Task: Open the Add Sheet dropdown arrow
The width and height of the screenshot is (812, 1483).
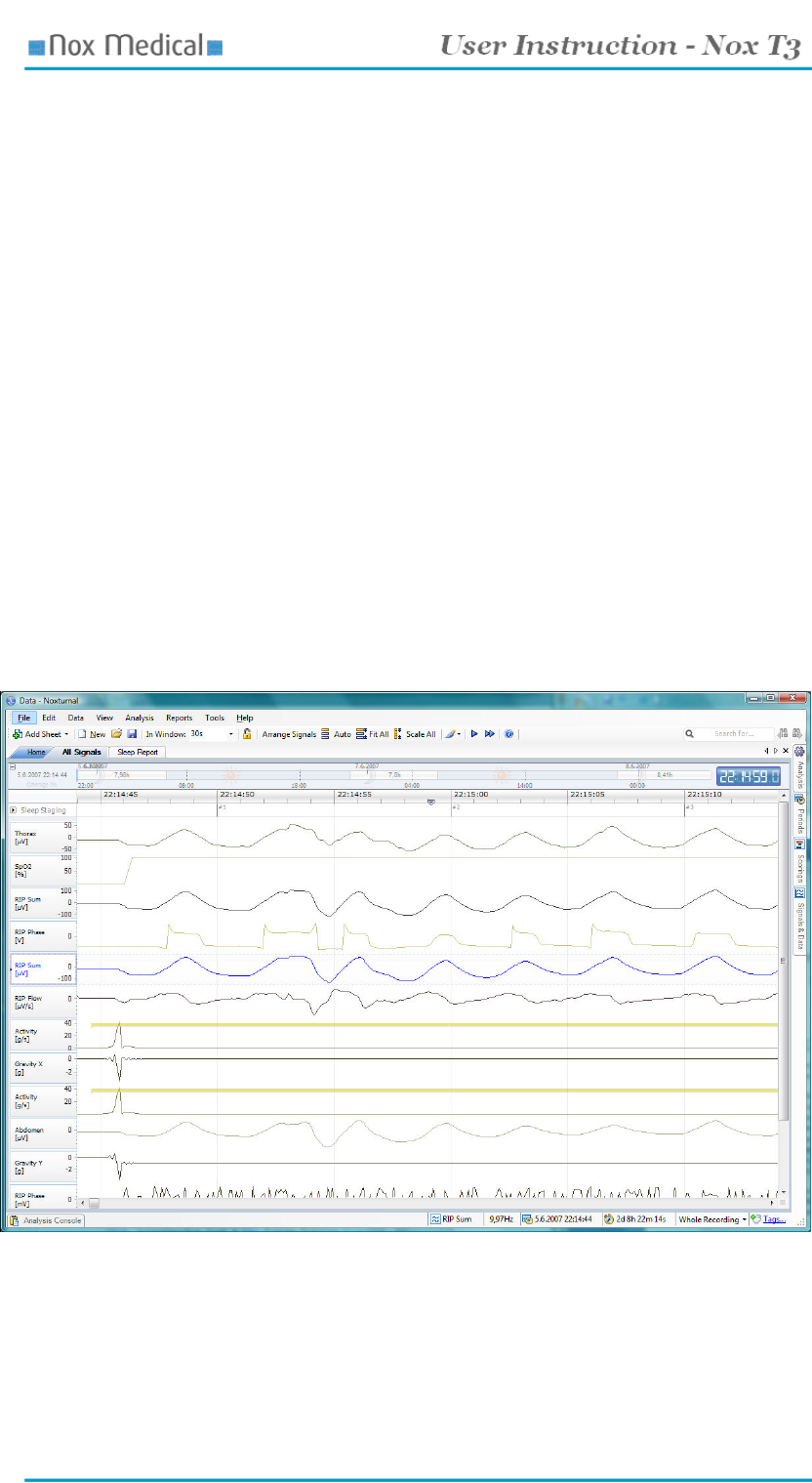Action: point(66,733)
